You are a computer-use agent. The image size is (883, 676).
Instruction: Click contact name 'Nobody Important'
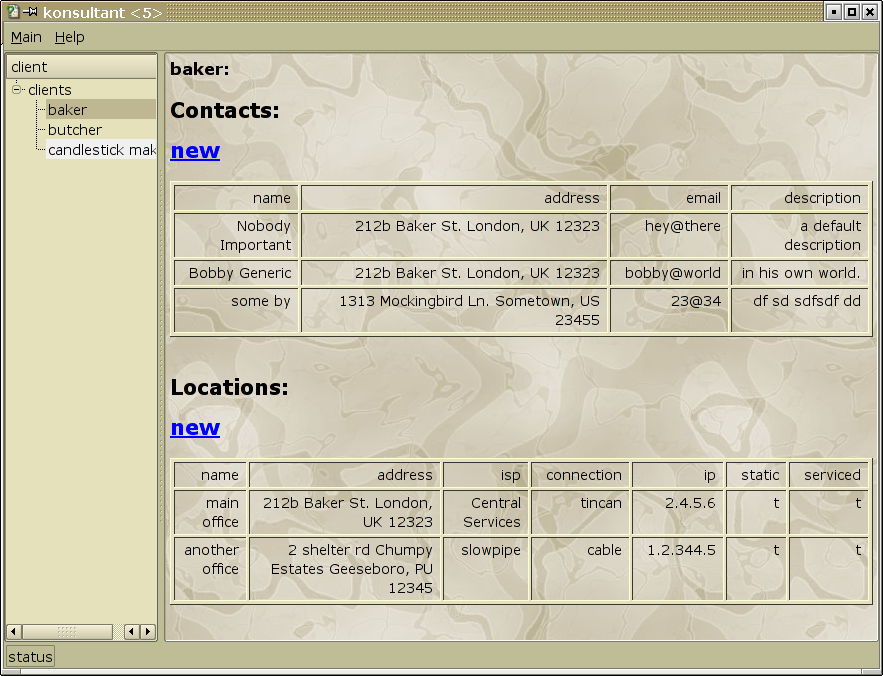point(255,235)
